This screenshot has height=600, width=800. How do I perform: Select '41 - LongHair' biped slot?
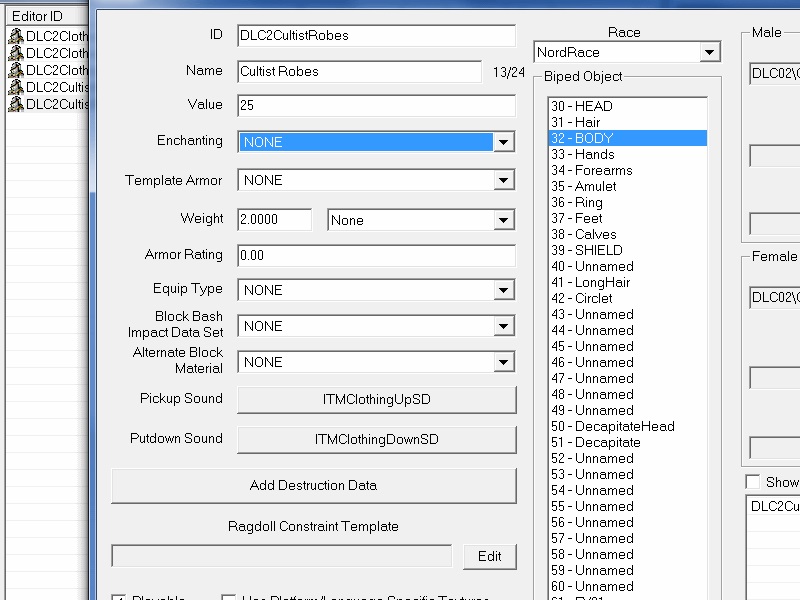tap(628, 282)
